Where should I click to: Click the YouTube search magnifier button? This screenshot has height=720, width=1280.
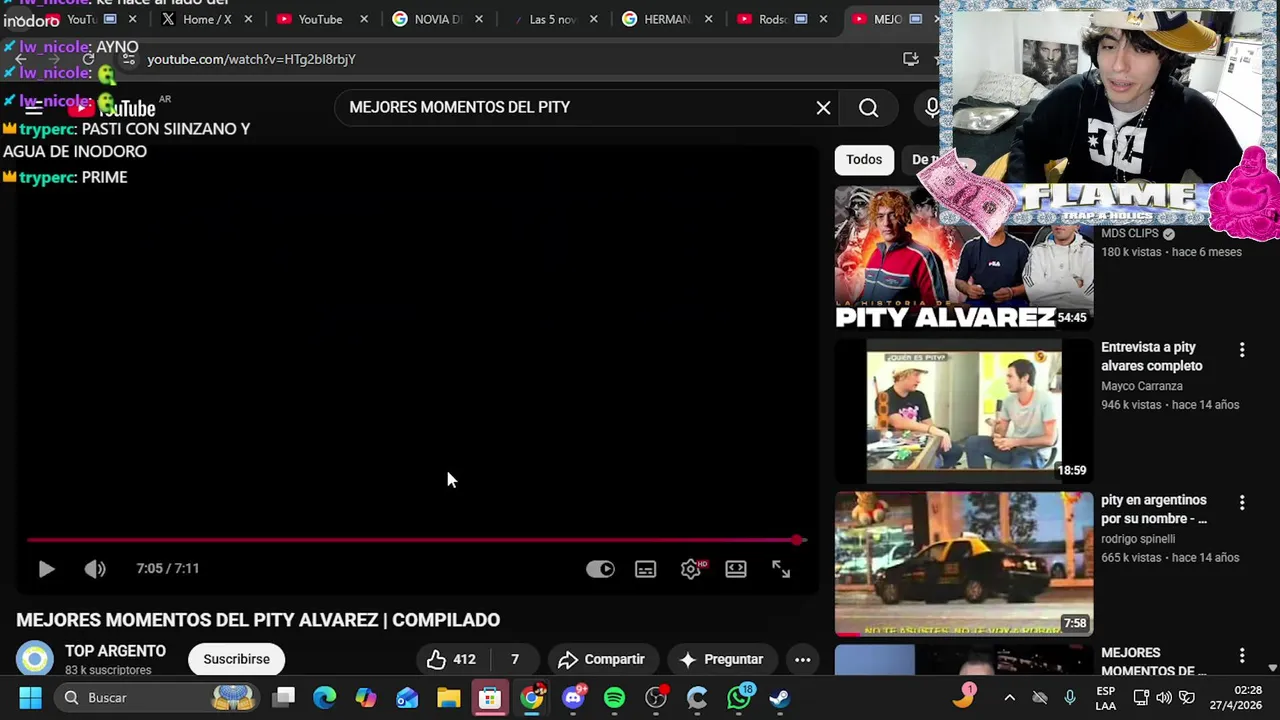(x=868, y=108)
